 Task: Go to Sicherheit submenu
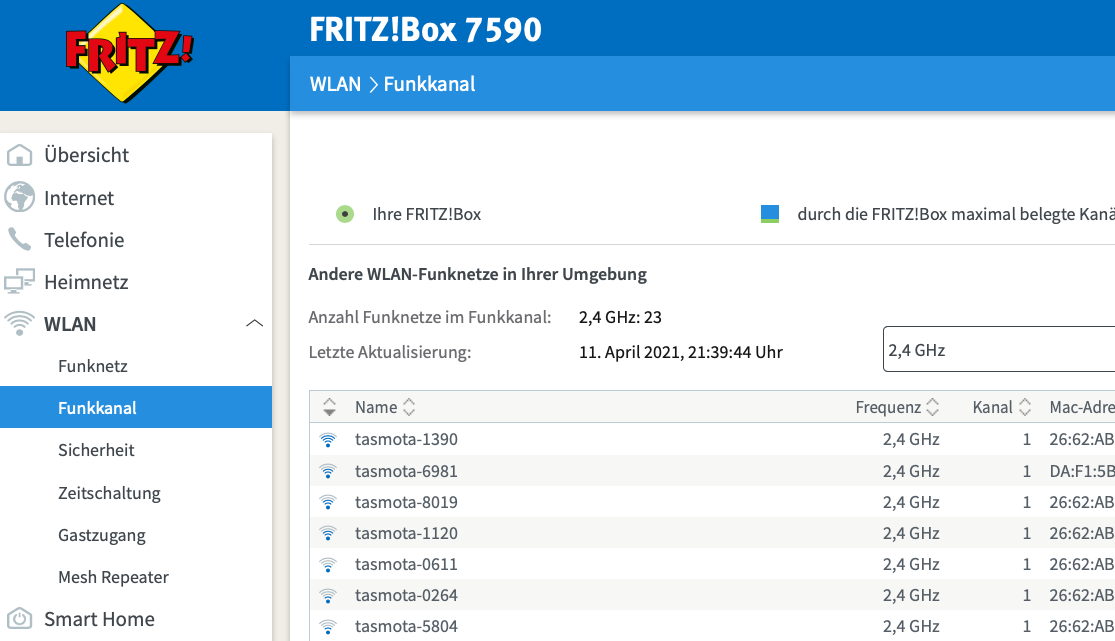point(96,450)
